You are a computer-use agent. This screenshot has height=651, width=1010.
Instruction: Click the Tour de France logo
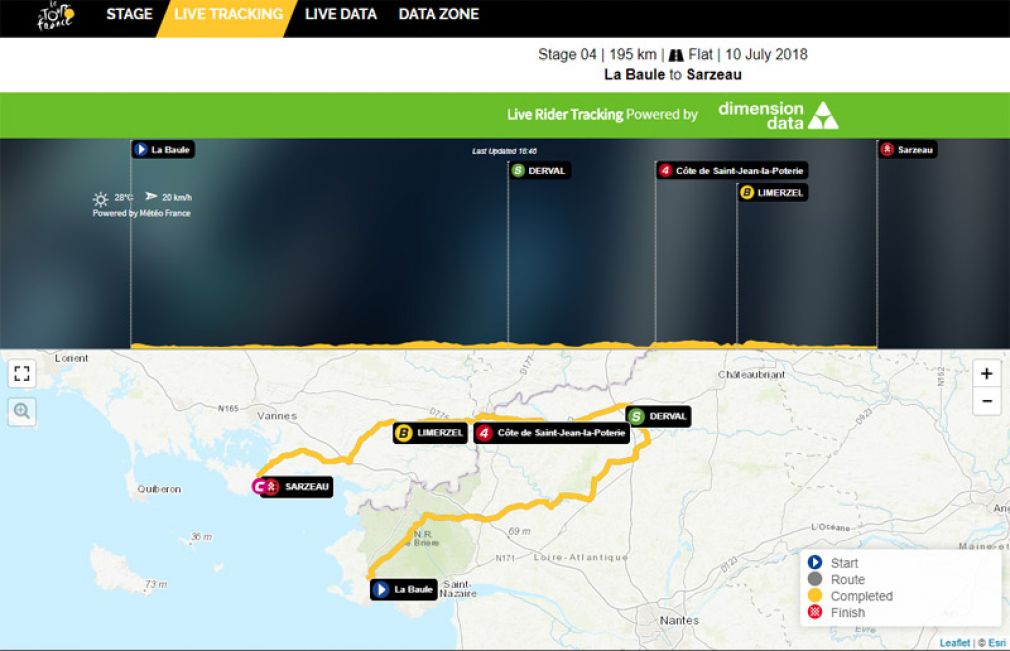click(56, 15)
